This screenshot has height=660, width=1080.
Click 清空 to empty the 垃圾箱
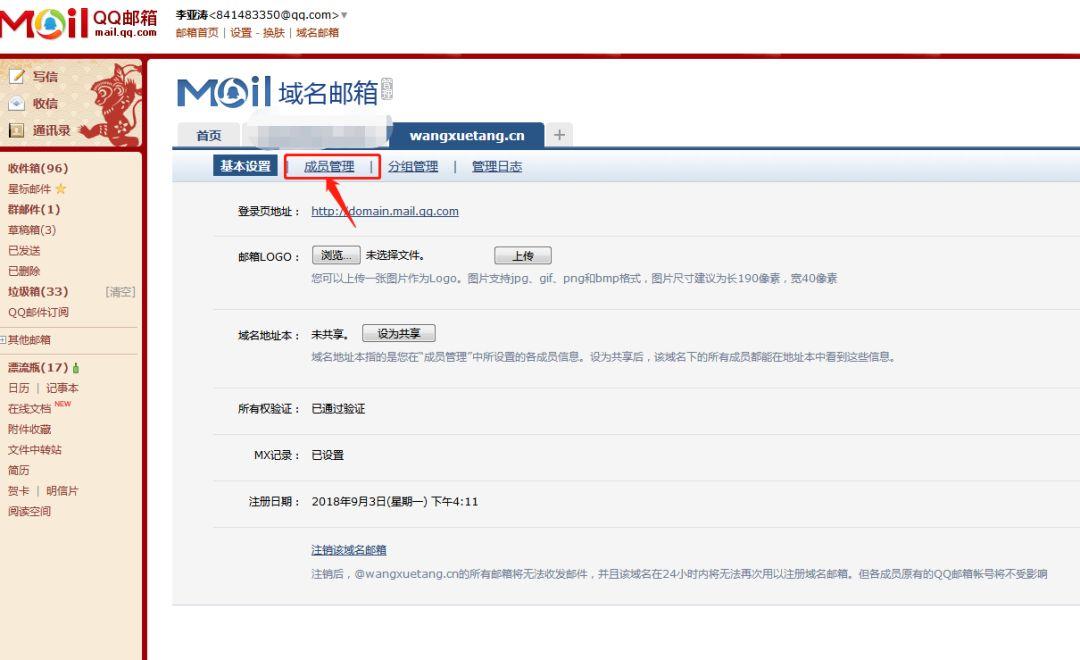[x=120, y=292]
